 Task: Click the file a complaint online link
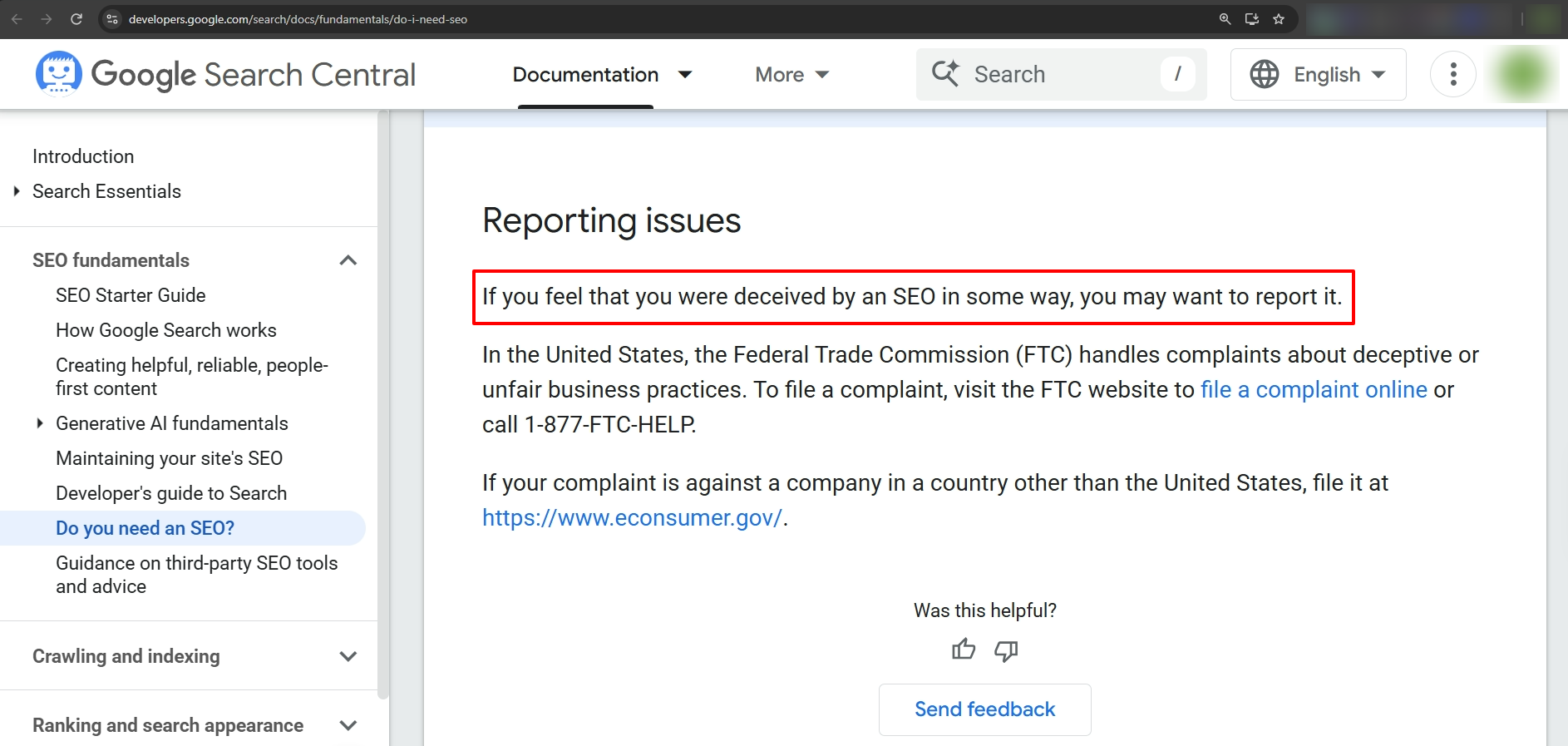click(x=1314, y=389)
